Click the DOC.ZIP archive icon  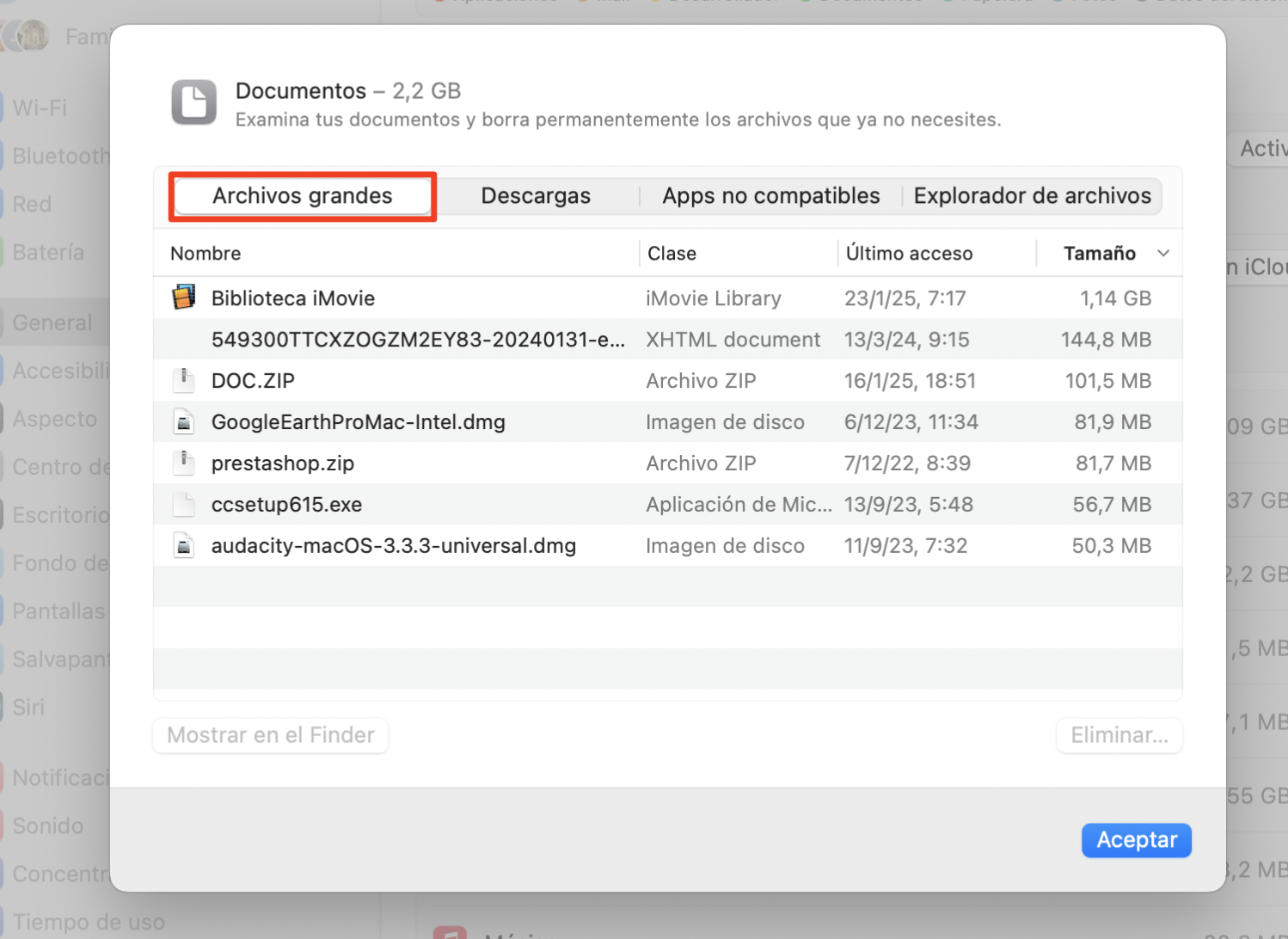coord(183,381)
